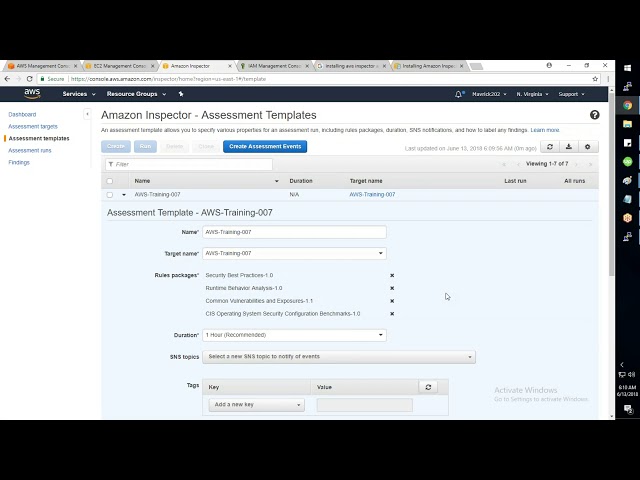Remove Security Best Practices-1.0 rules package
This screenshot has height=480, width=640.
[x=392, y=276]
